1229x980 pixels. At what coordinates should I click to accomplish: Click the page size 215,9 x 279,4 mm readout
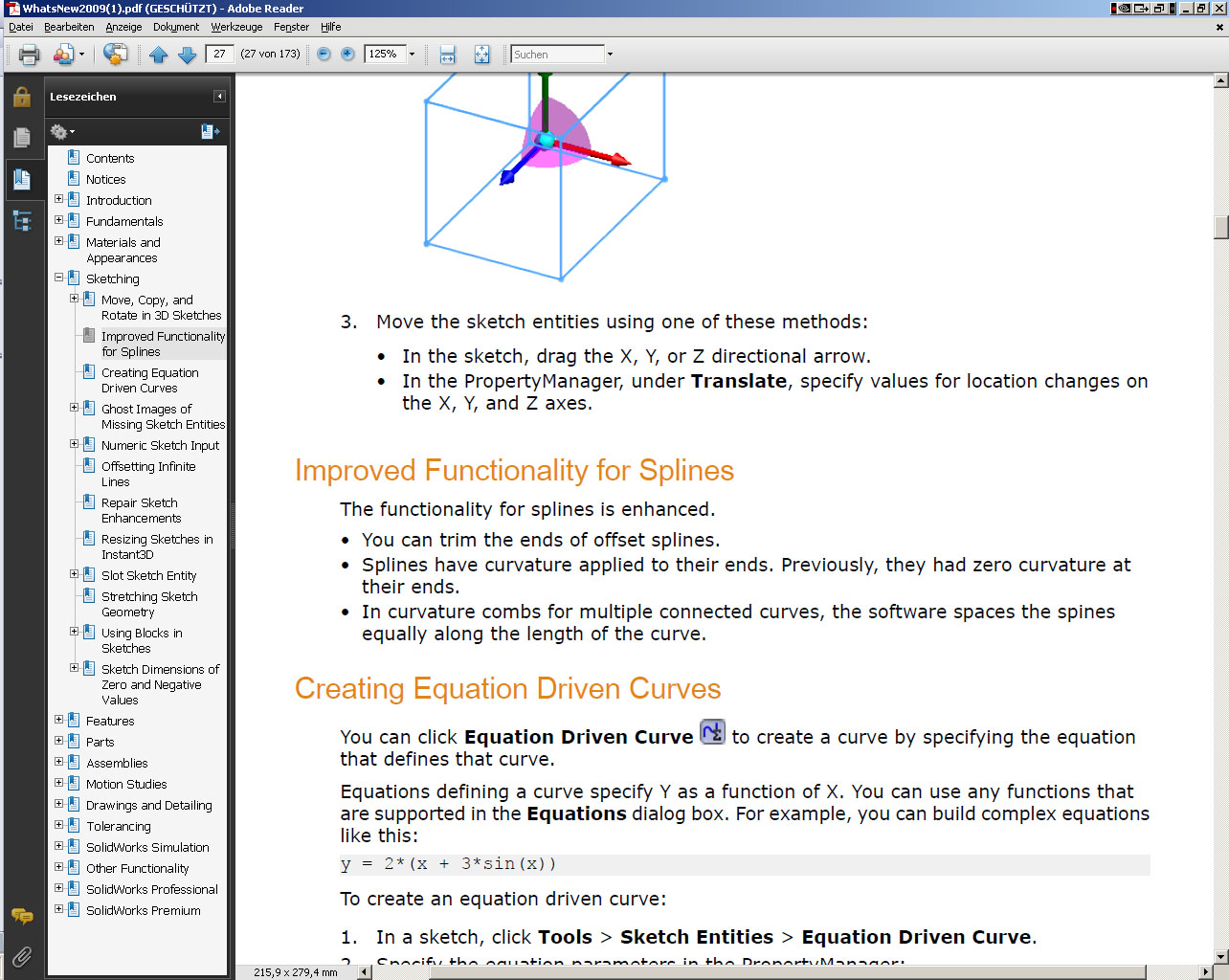[296, 972]
